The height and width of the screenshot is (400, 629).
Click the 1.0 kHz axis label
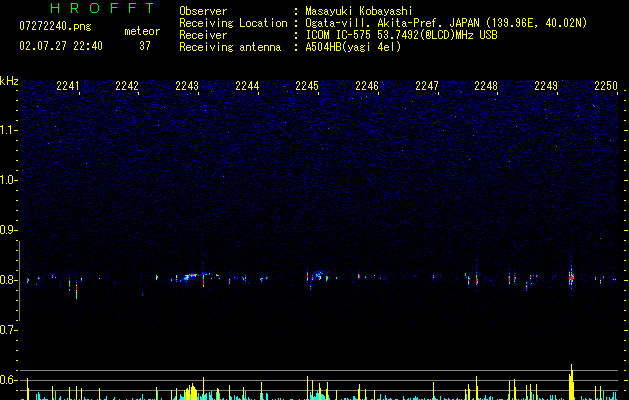9,180
